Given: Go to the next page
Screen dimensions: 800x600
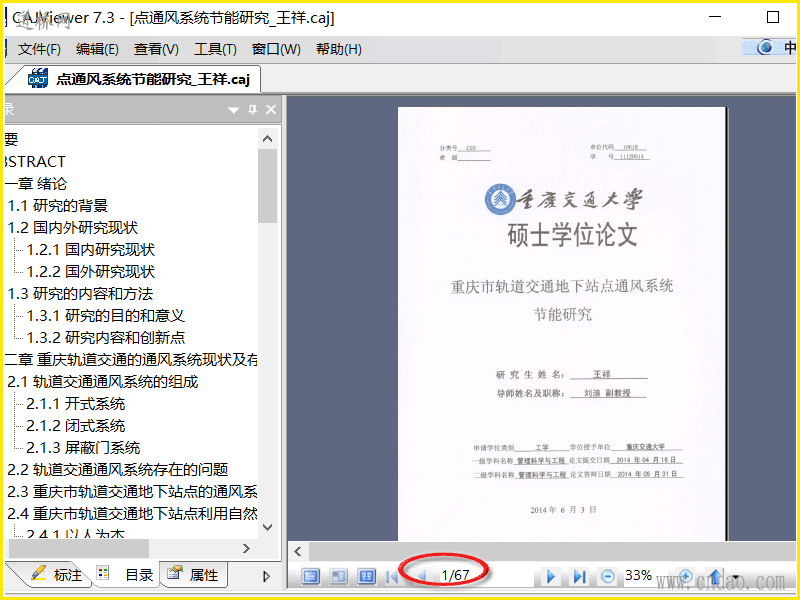Looking at the screenshot, I should pyautogui.click(x=551, y=577).
